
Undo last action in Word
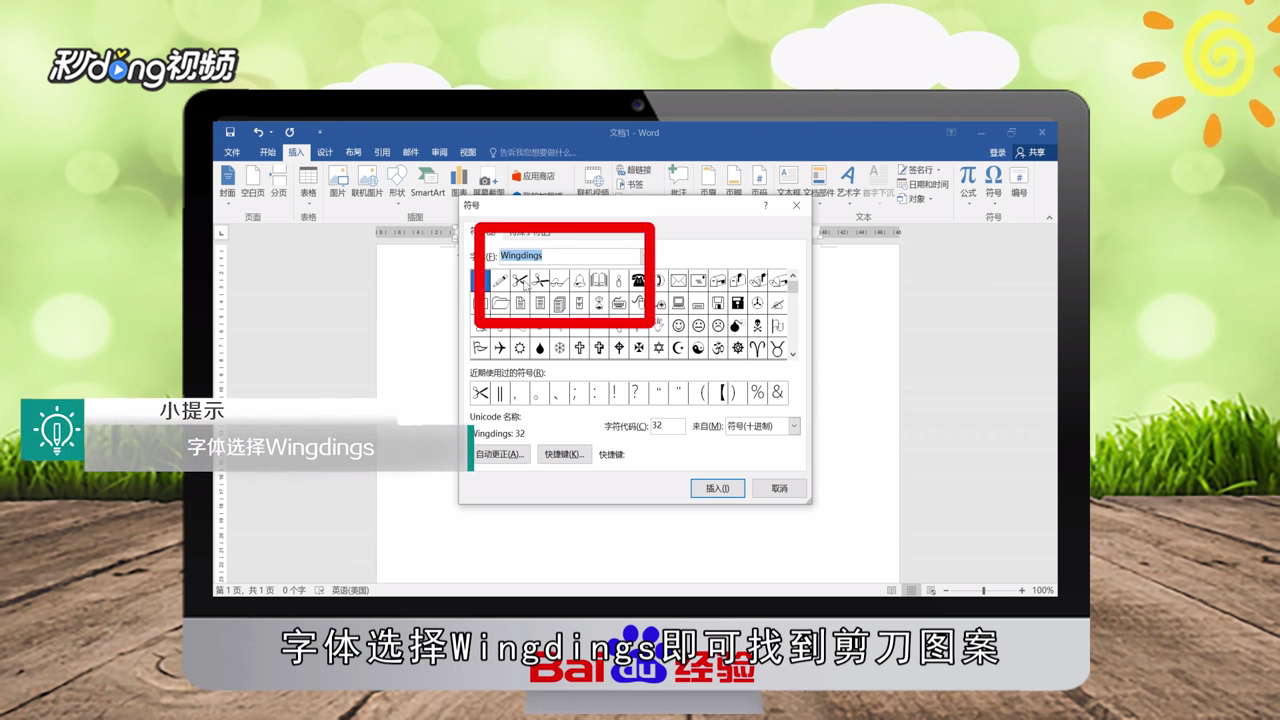point(258,132)
